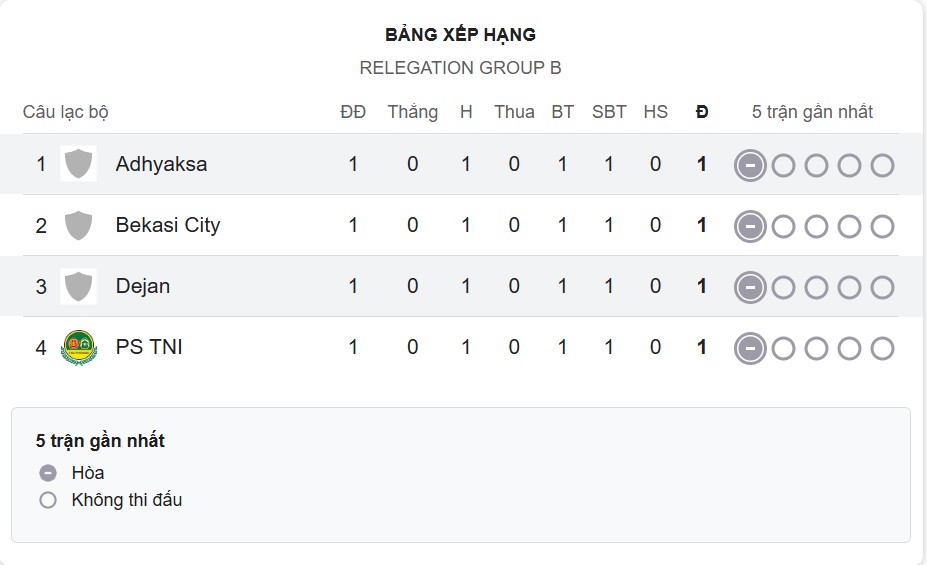Click the Không thi đấu legend circle
This screenshot has width=927, height=565.
pos(48,500)
